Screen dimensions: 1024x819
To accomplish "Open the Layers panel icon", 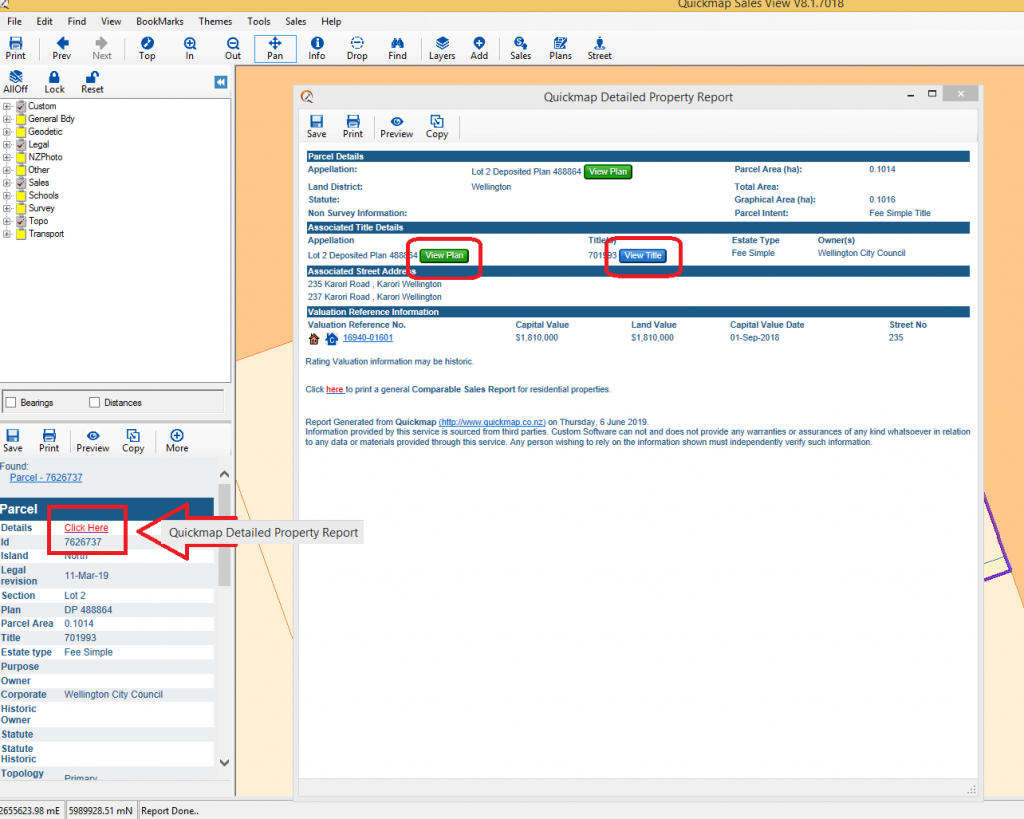I will point(442,47).
